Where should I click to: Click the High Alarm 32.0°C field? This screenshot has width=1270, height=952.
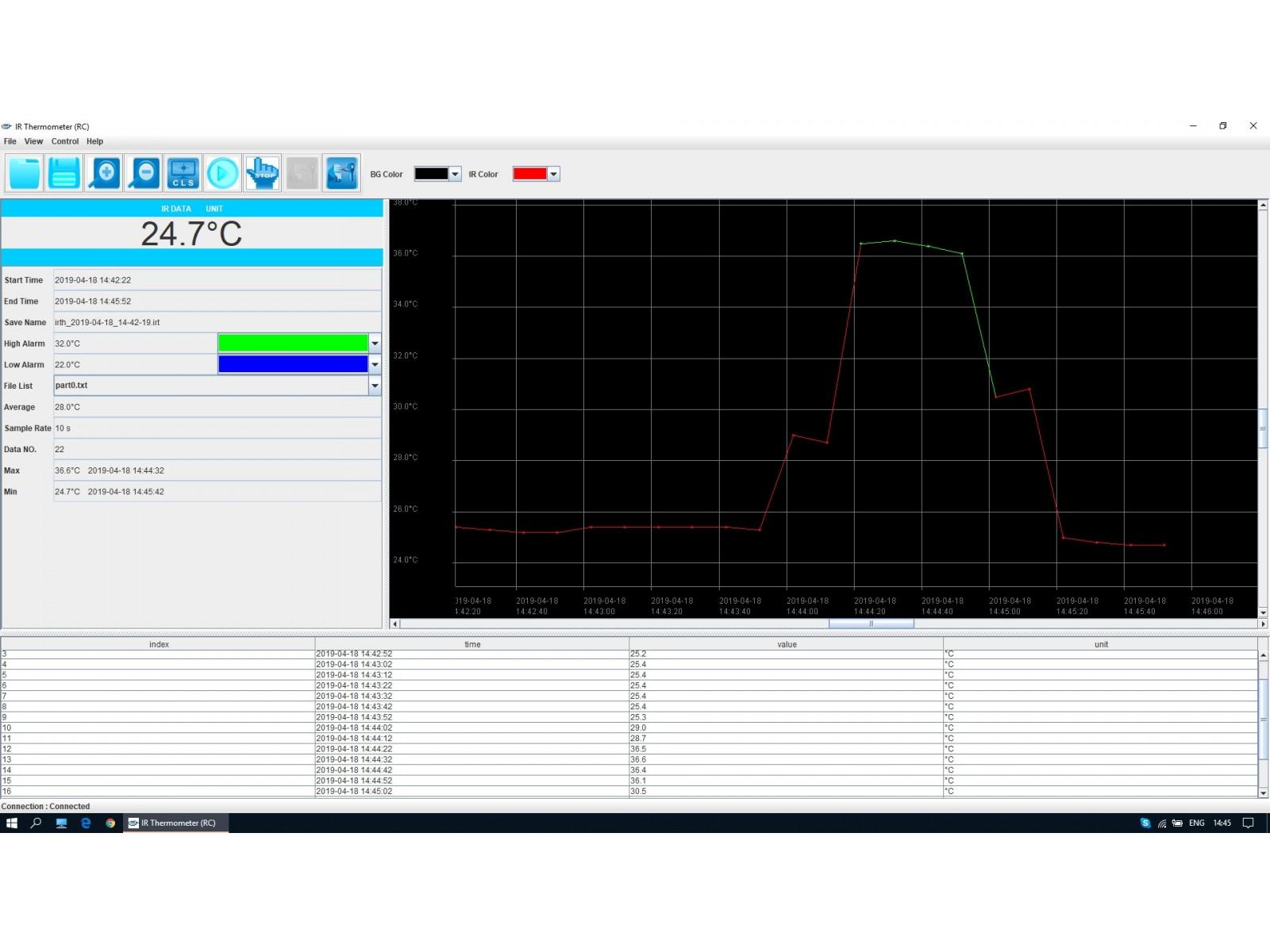(x=135, y=344)
